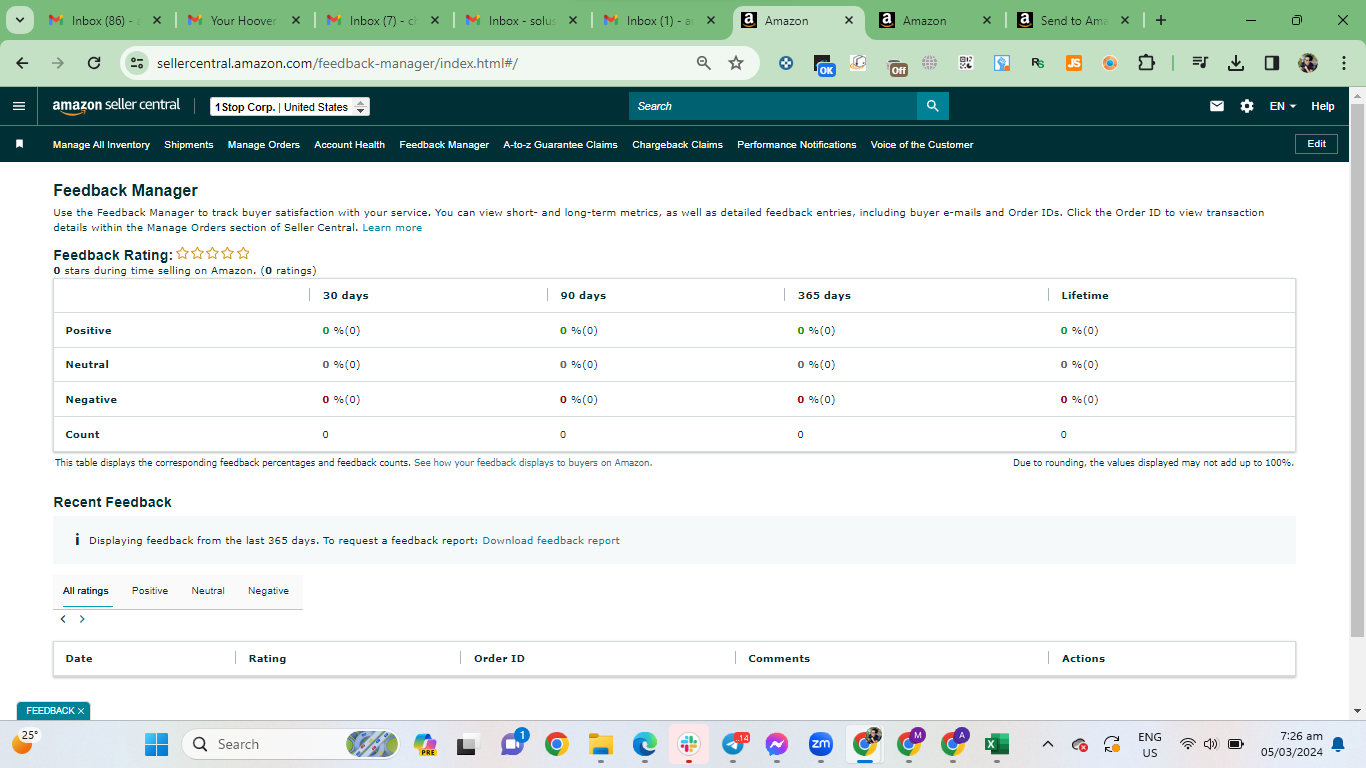This screenshot has width=1366, height=768.
Task: Open the settings gear icon
Action: pos(1247,106)
